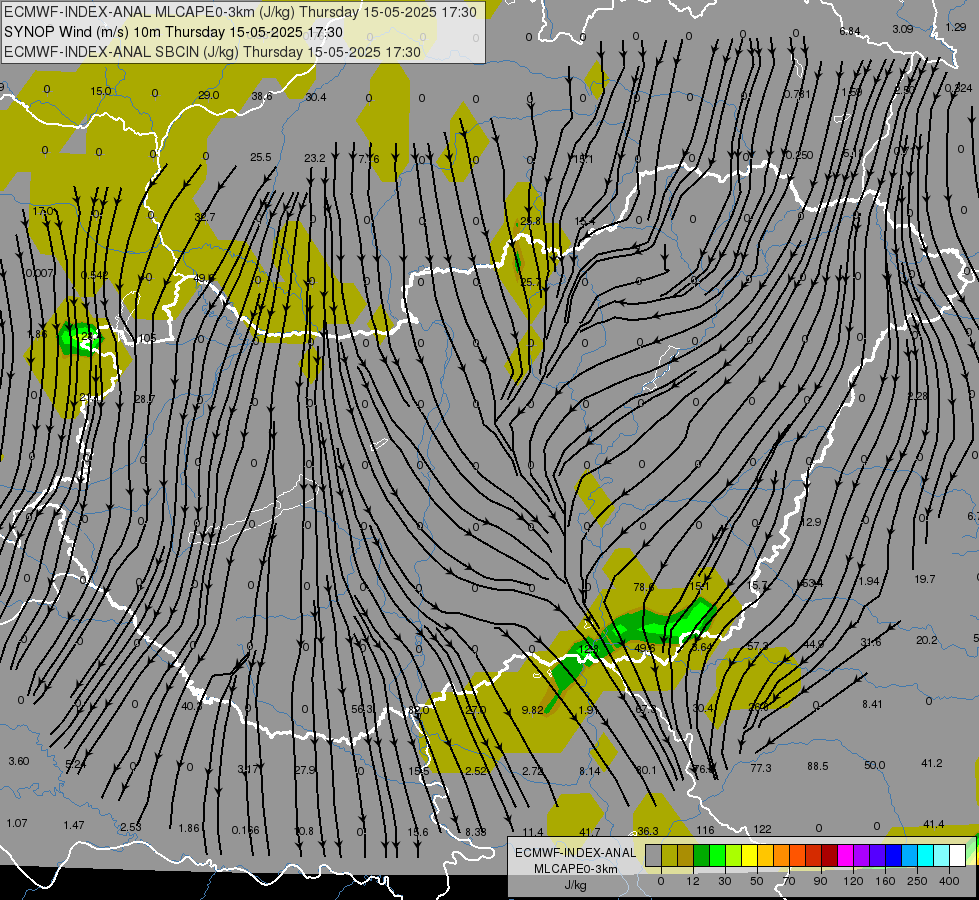
Task: Click the pure yellow legend swatch
Action: (749, 854)
